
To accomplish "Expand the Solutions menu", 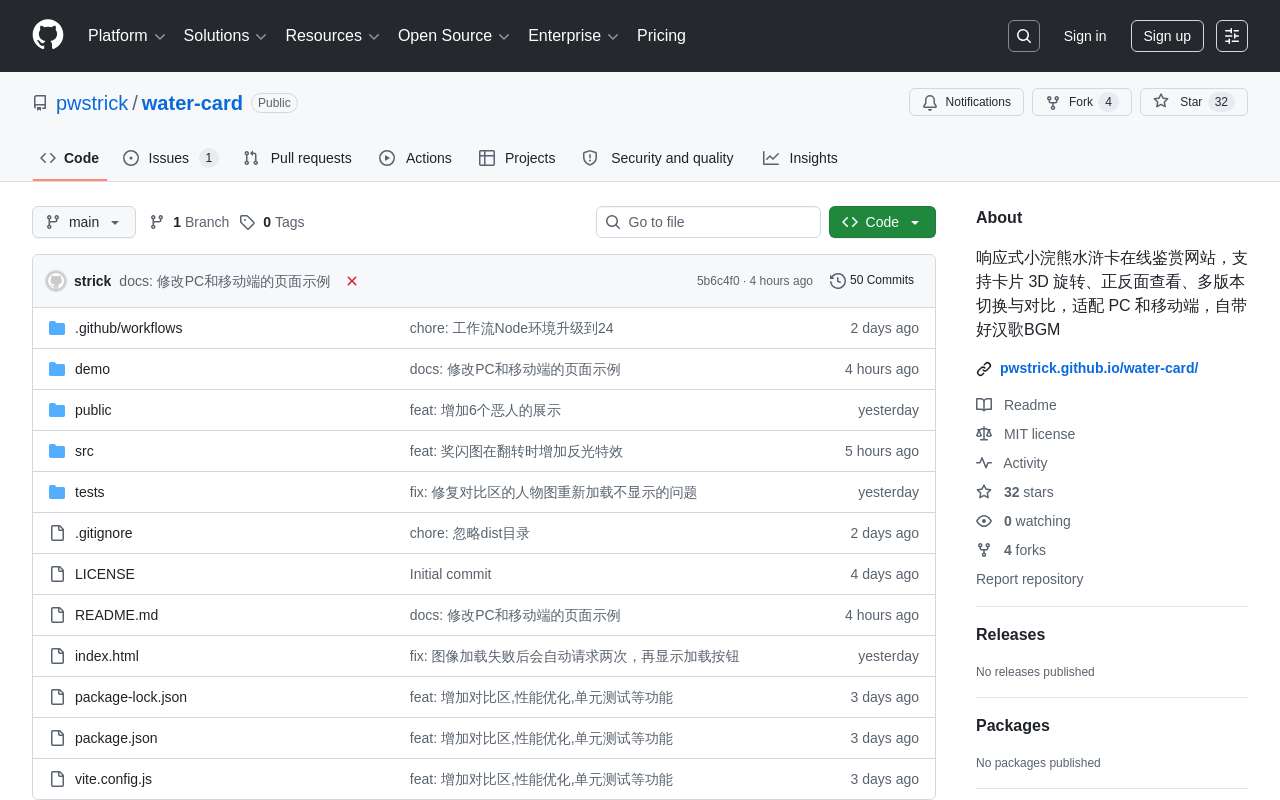I will 225,36.
